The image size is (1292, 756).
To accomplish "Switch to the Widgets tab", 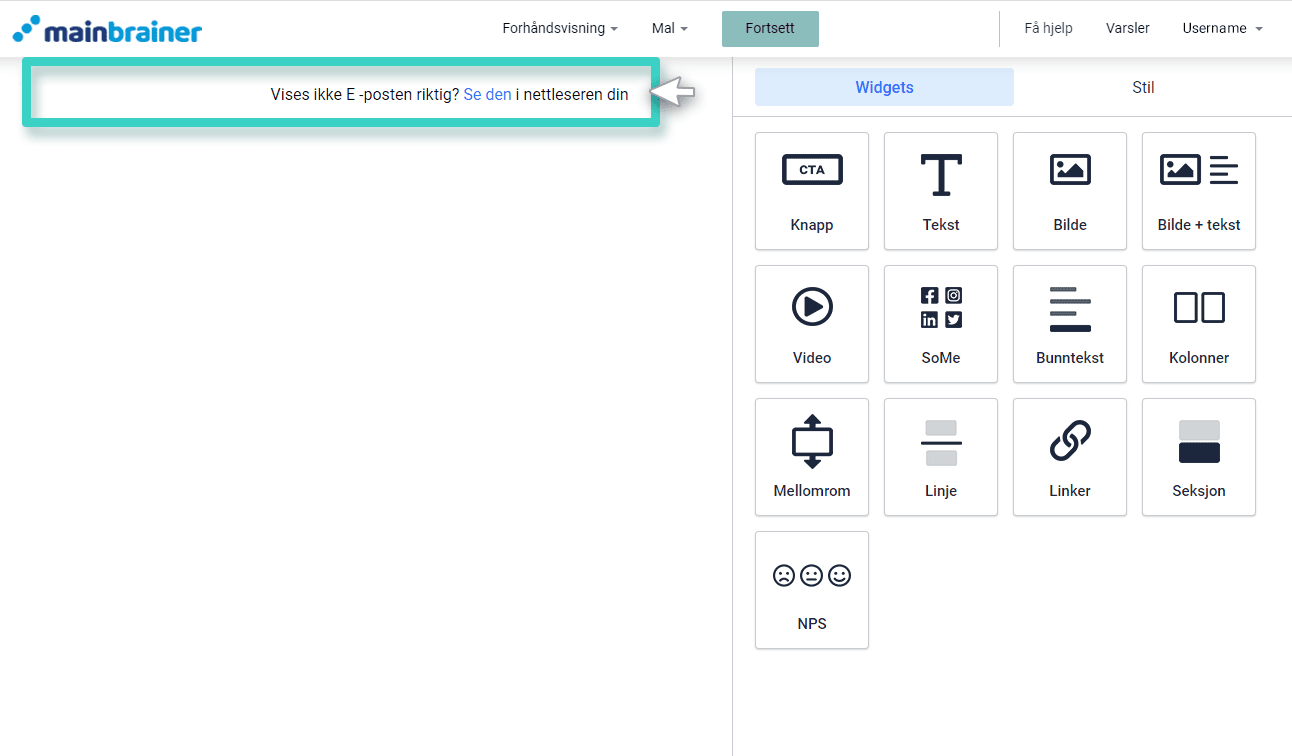I will tap(884, 88).
